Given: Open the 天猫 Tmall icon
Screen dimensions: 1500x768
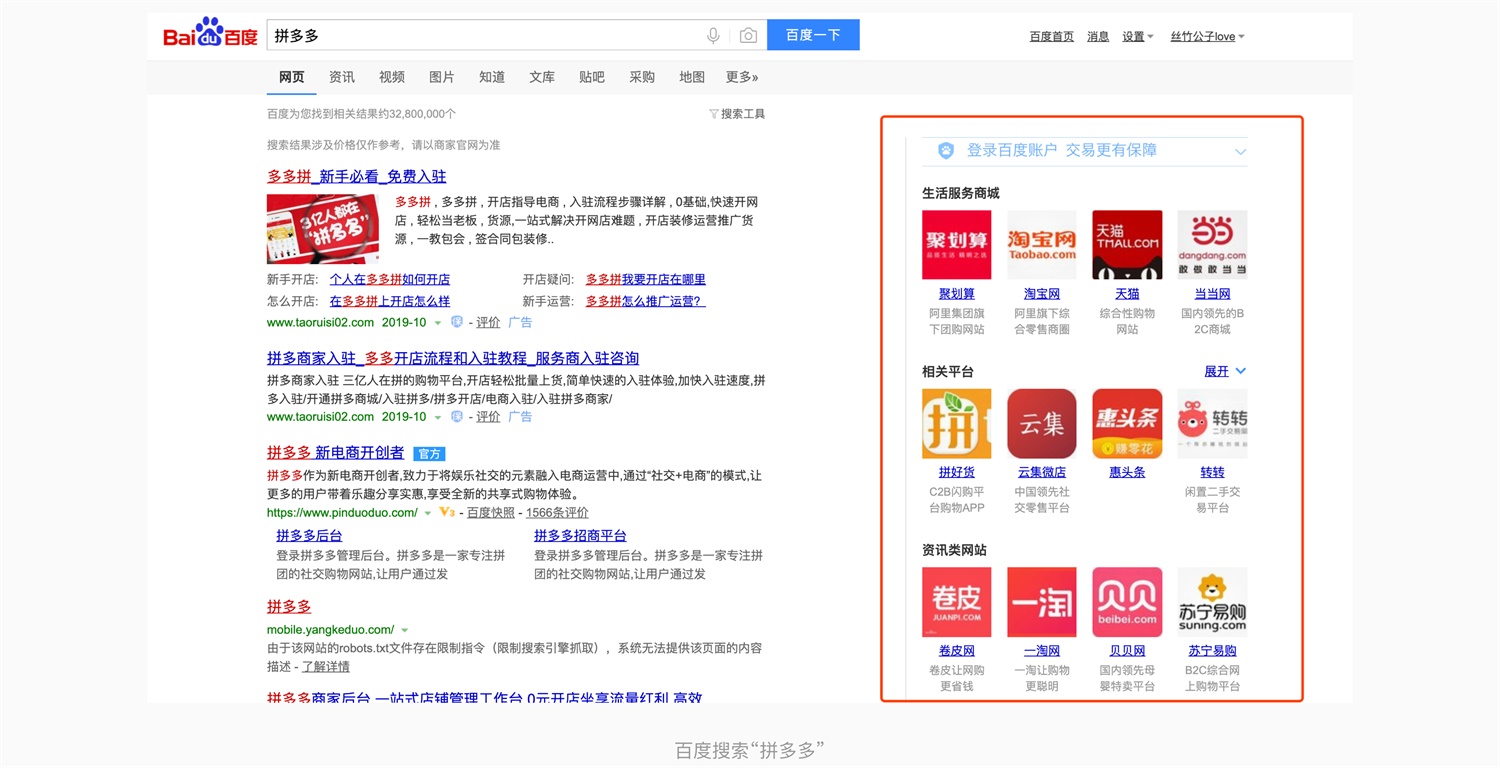Looking at the screenshot, I should coord(1127,245).
